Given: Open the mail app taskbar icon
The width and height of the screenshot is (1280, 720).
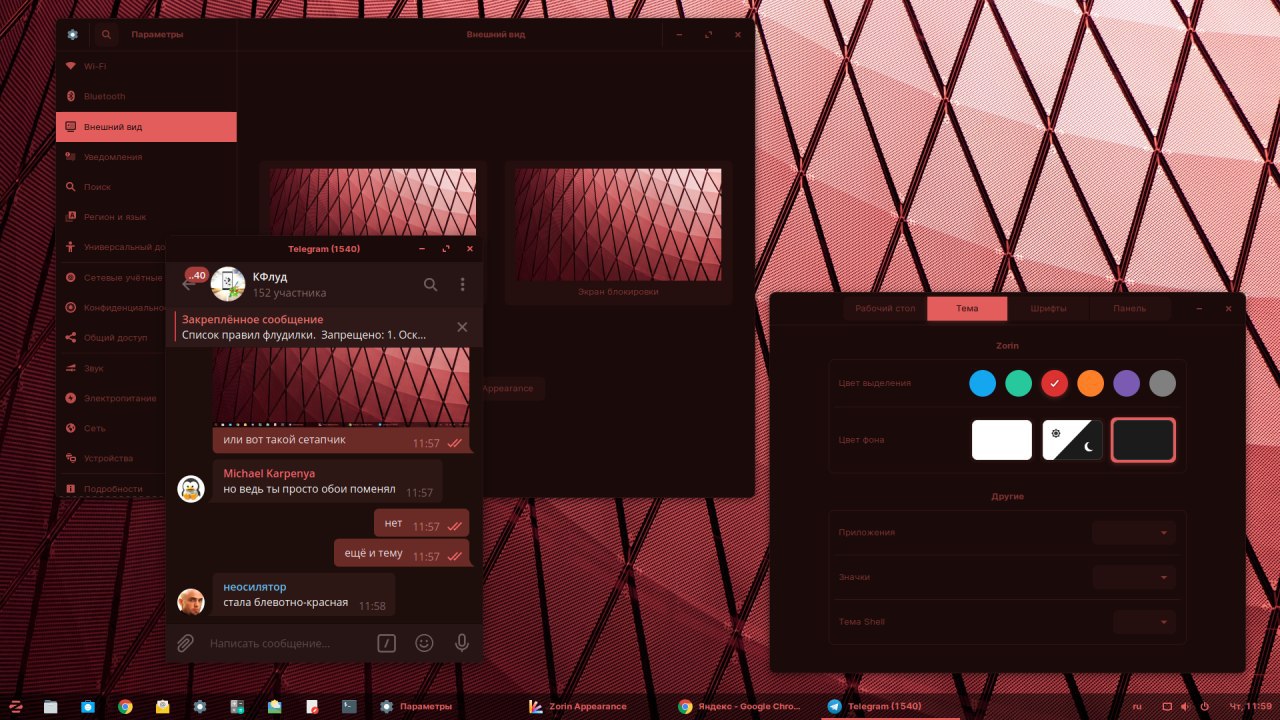Looking at the screenshot, I should point(162,706).
